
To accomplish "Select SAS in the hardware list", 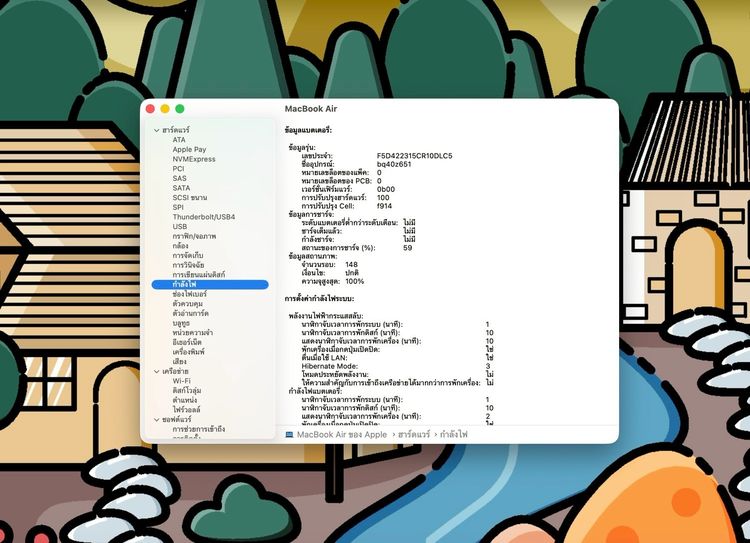I will (179, 178).
